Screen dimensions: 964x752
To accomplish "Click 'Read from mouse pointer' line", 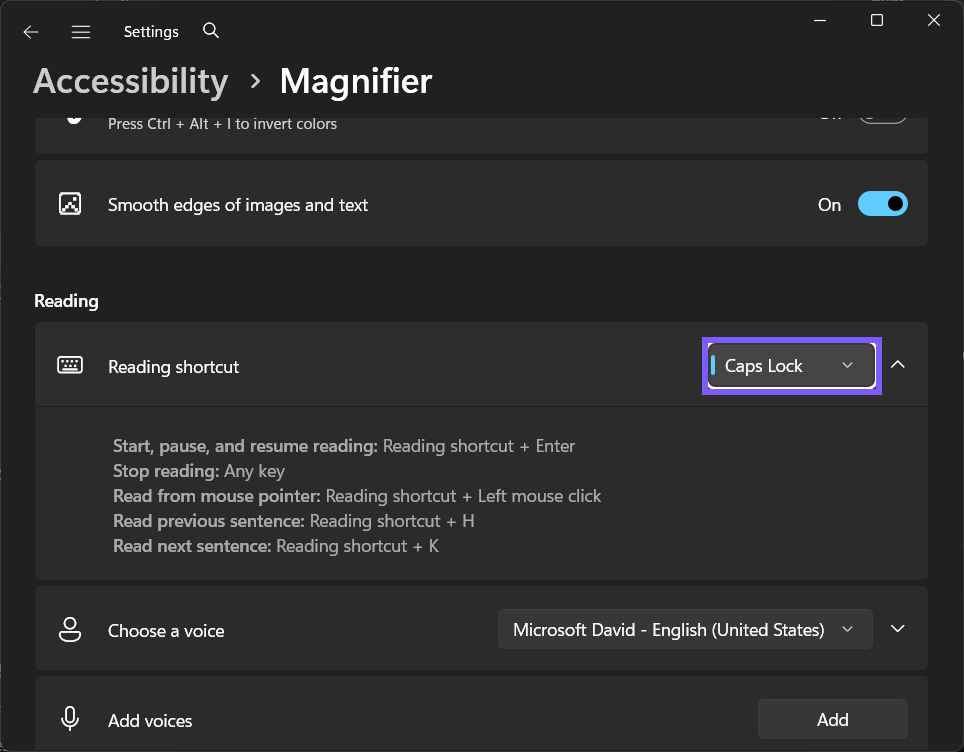I will pos(357,496).
